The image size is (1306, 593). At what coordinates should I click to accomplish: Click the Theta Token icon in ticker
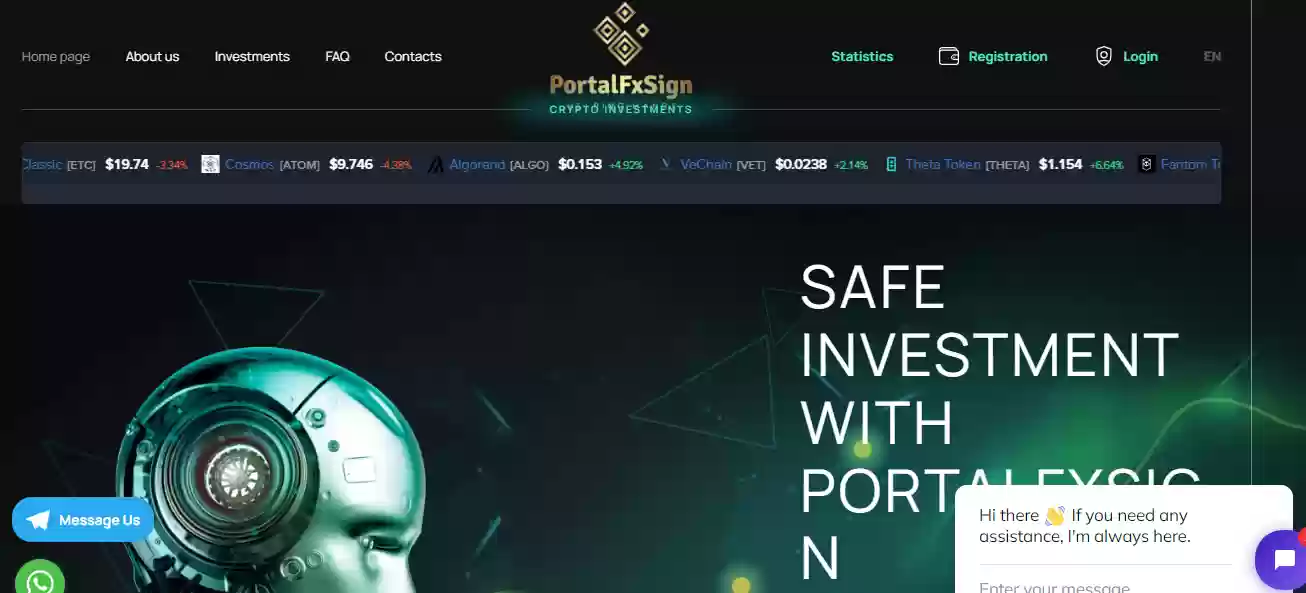point(891,164)
